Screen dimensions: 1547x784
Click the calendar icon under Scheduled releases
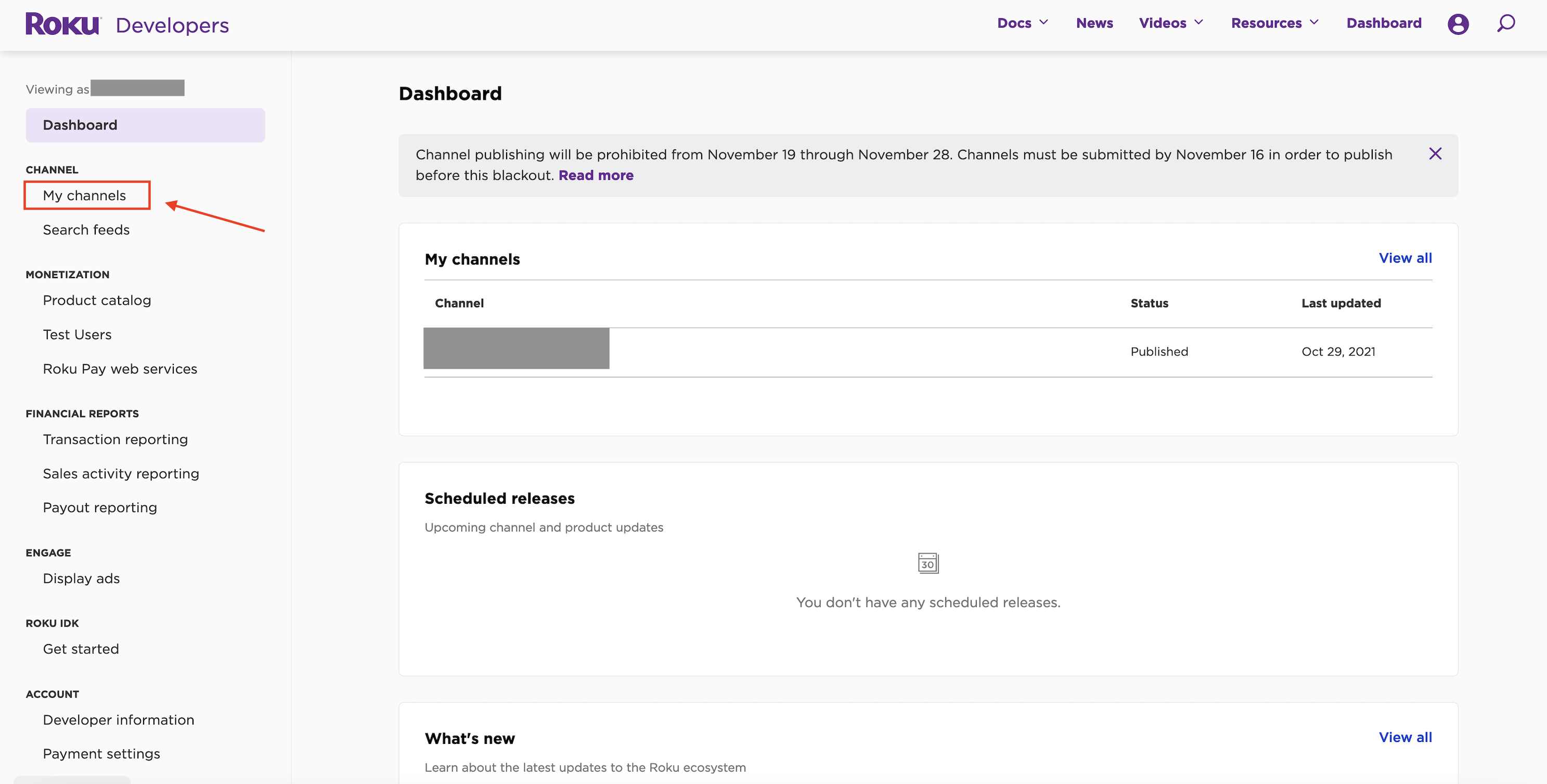[928, 563]
